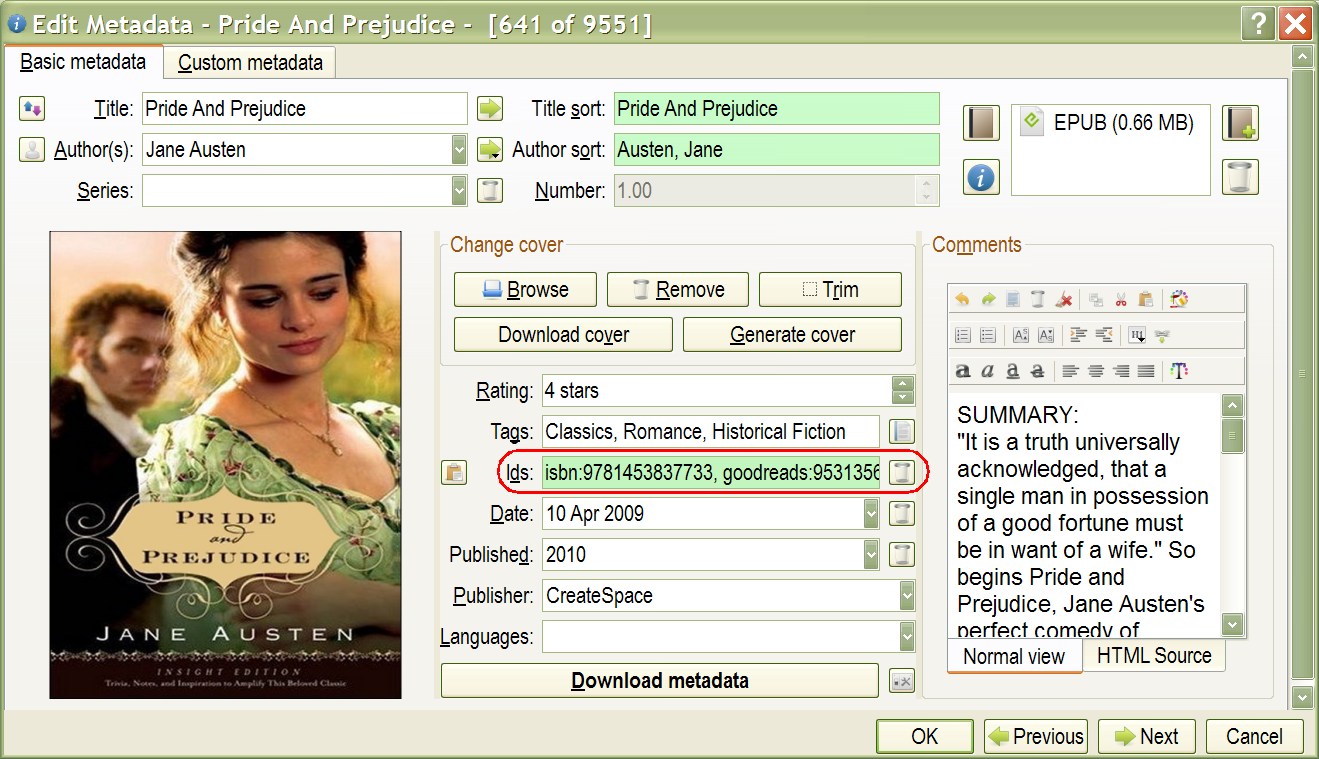The height and width of the screenshot is (759, 1319).
Task: Expand the Languages dropdown
Action: [907, 637]
